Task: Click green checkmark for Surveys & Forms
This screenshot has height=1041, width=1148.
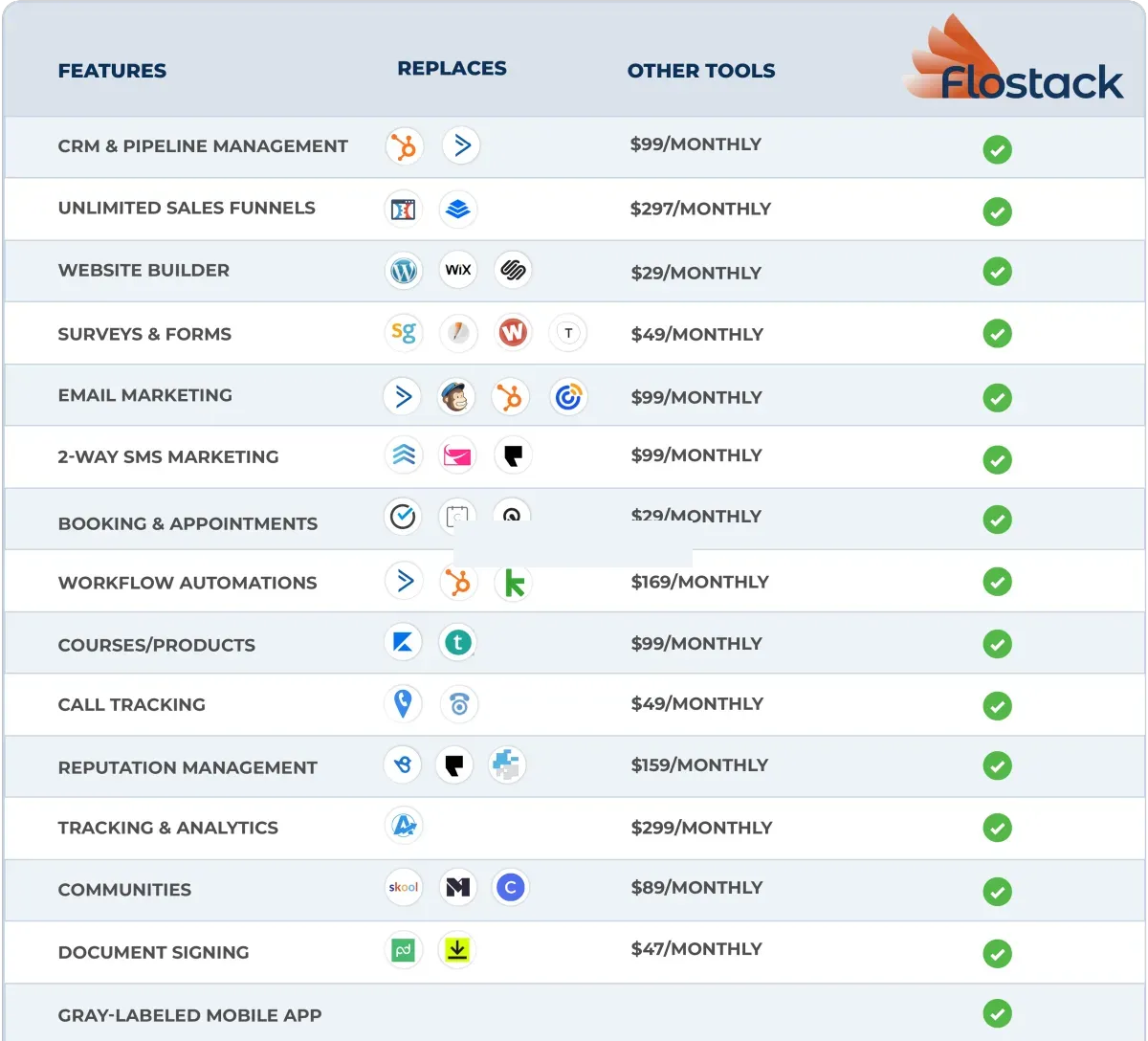Action: (998, 334)
